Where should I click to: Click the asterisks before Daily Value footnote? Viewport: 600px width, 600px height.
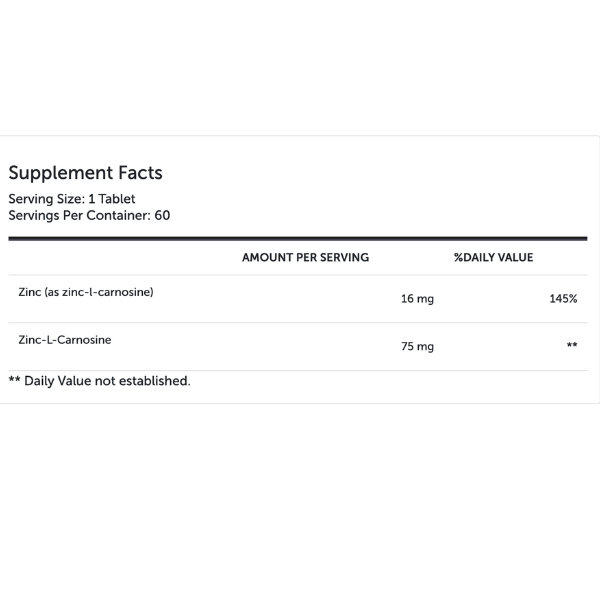pos(14,380)
